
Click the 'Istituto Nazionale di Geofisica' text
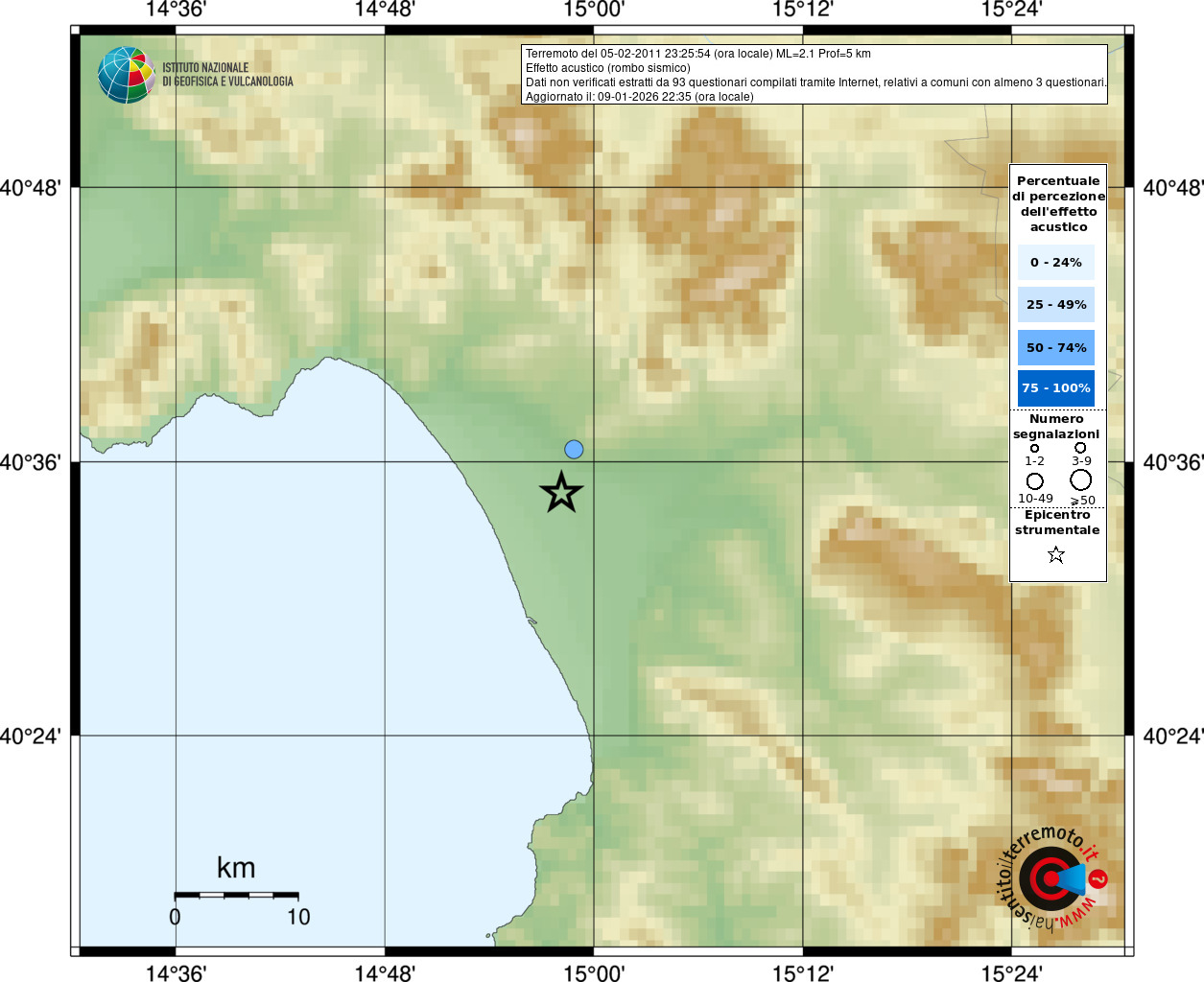click(x=227, y=75)
